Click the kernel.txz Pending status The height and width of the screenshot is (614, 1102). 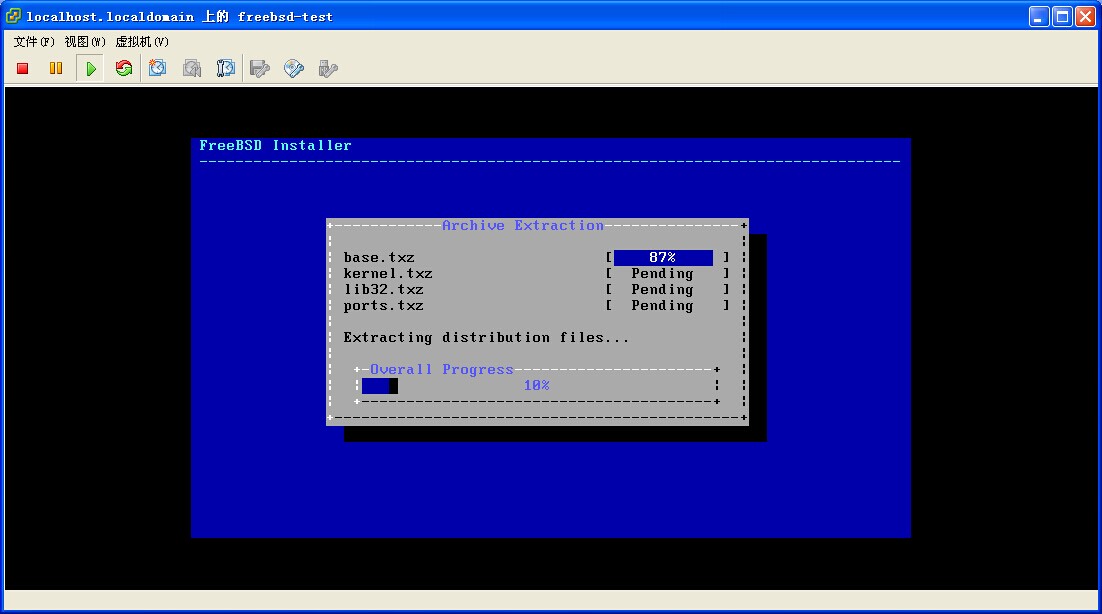662,274
